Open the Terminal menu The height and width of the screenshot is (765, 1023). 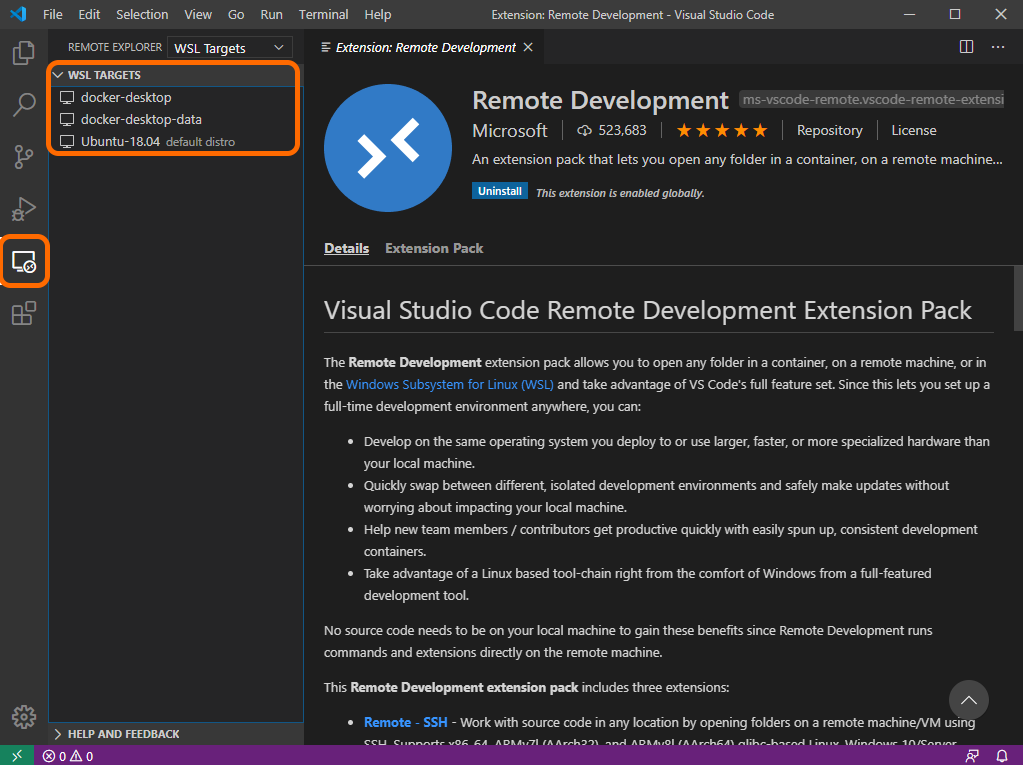(323, 15)
